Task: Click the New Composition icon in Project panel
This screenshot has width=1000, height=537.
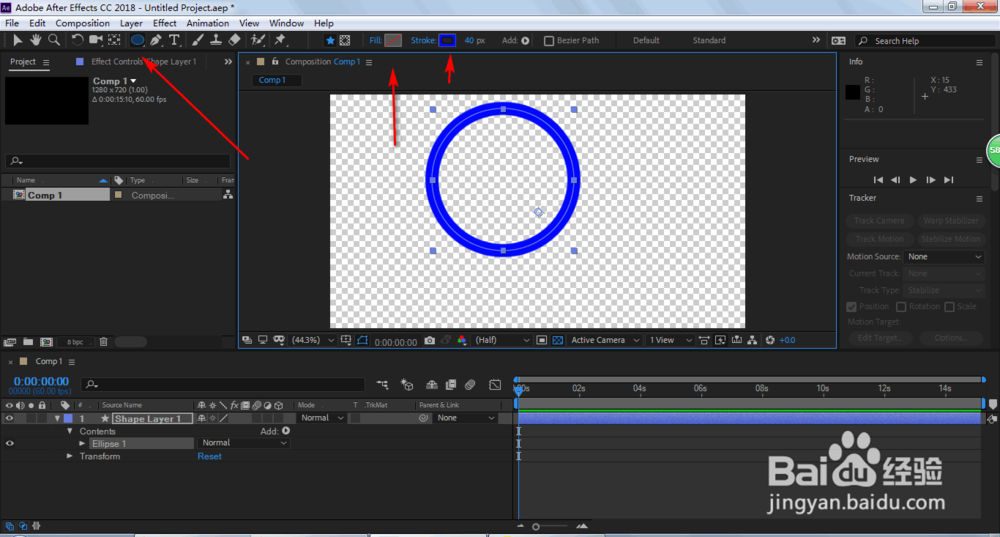Action: click(x=47, y=342)
